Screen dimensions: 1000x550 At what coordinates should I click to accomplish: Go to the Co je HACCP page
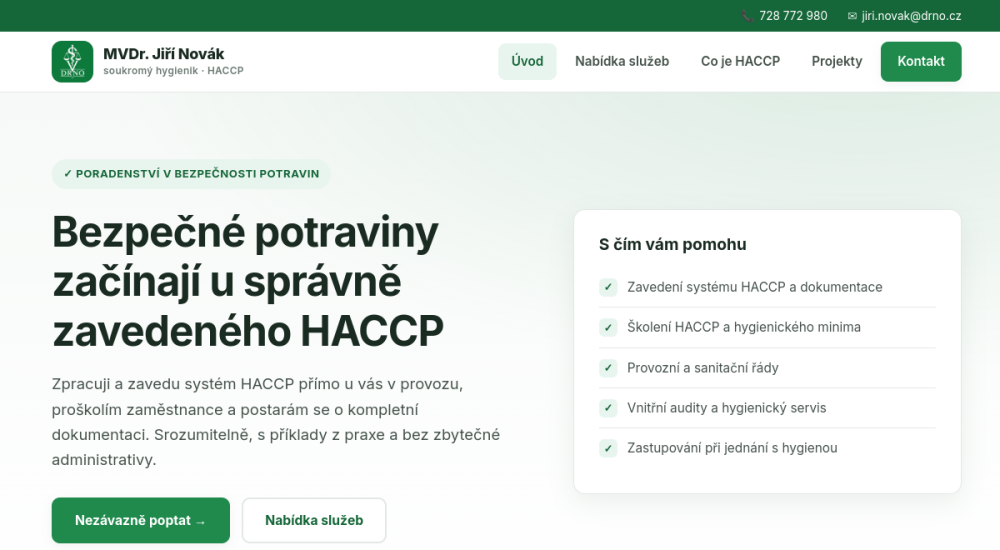coord(740,61)
